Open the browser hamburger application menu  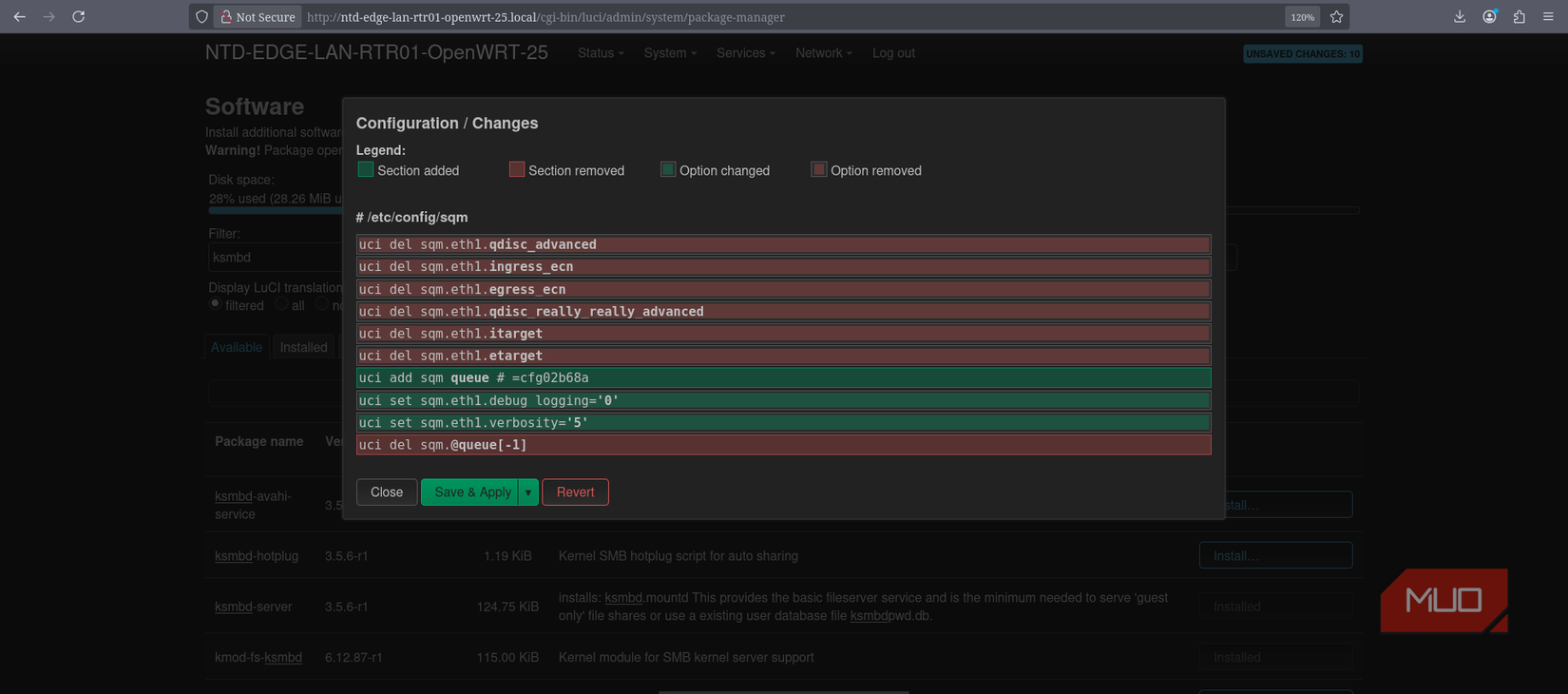(1548, 17)
